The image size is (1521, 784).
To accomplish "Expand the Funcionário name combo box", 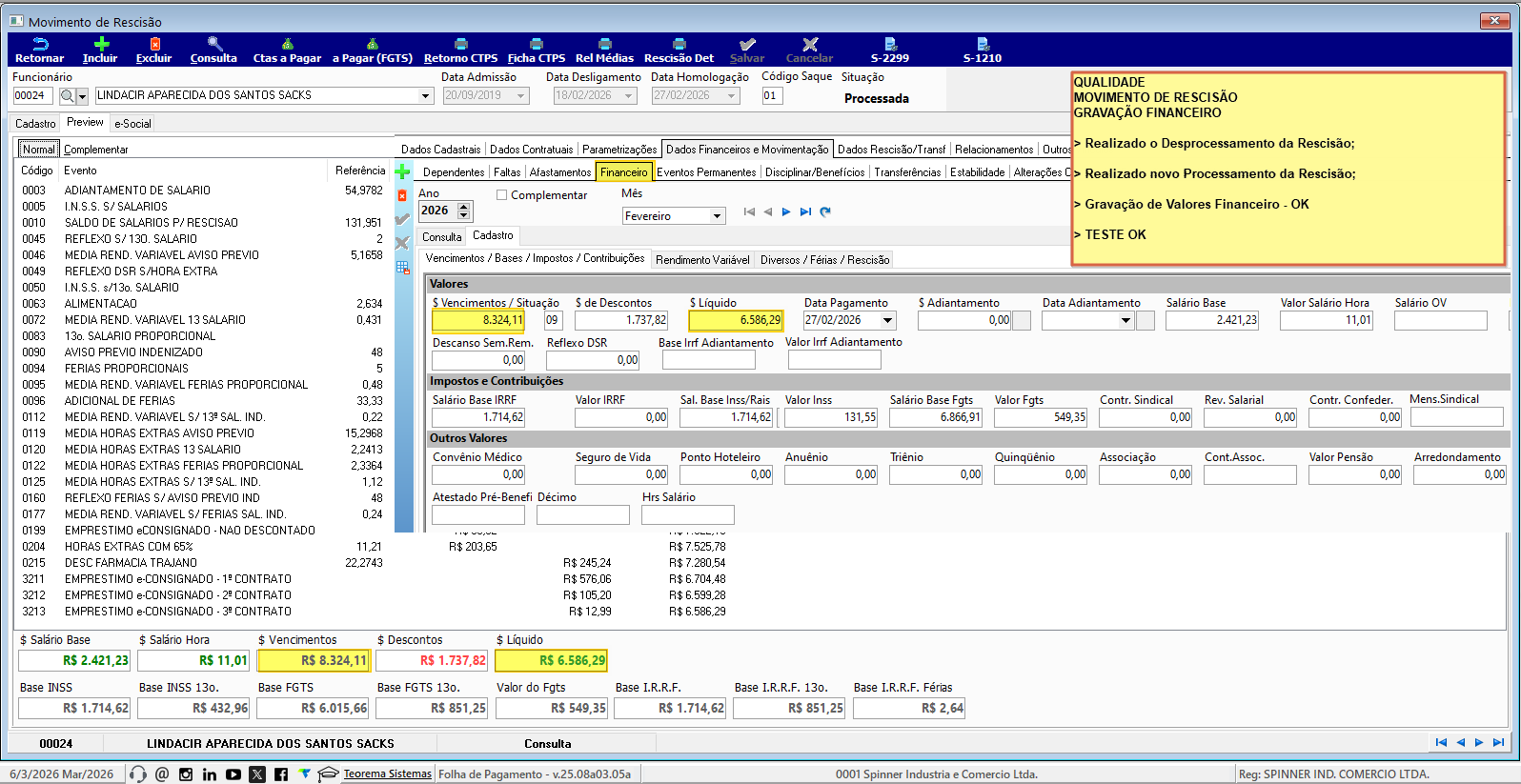I will 425,96.
